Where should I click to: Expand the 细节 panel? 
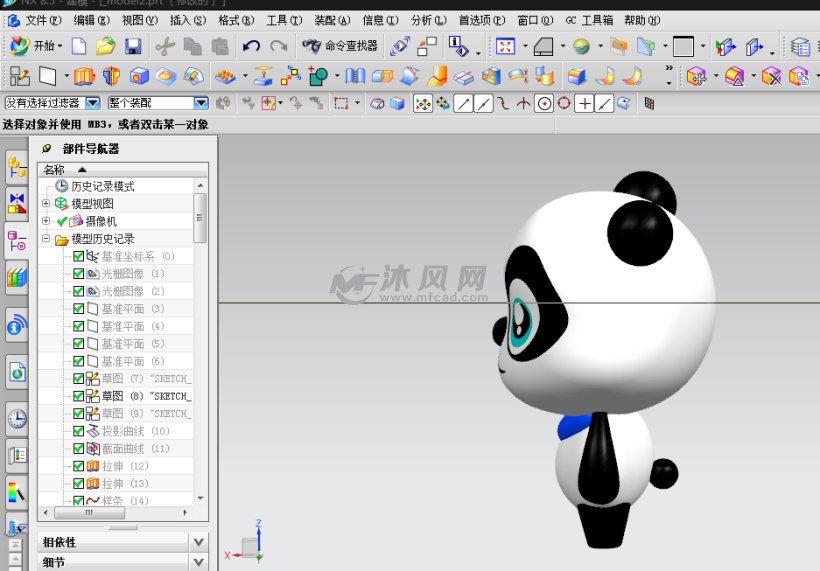point(198,563)
